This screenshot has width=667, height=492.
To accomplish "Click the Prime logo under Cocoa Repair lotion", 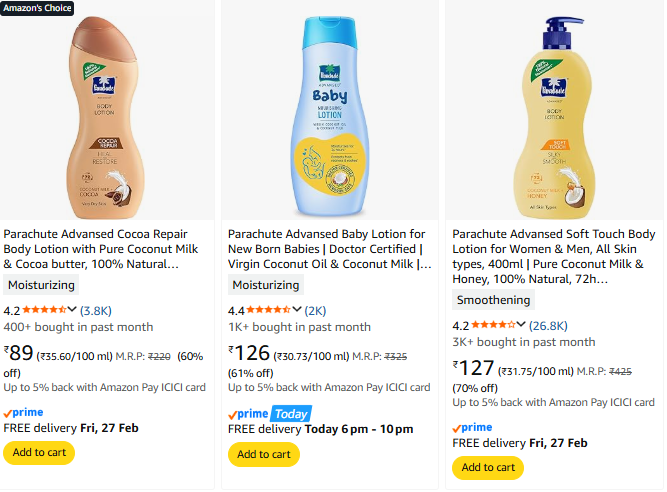I will click(24, 412).
